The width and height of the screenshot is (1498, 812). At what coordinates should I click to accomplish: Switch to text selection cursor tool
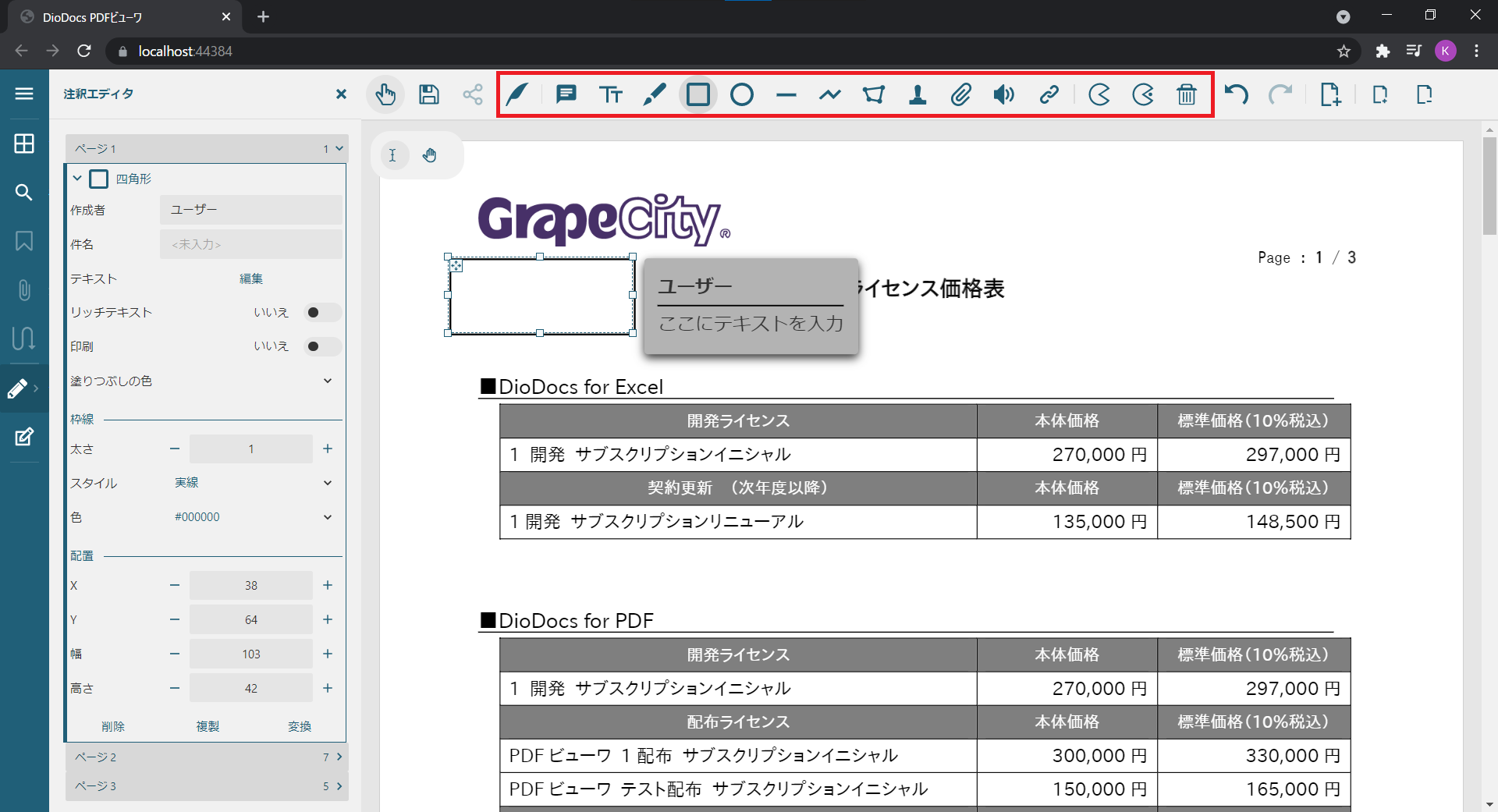pyautogui.click(x=392, y=155)
